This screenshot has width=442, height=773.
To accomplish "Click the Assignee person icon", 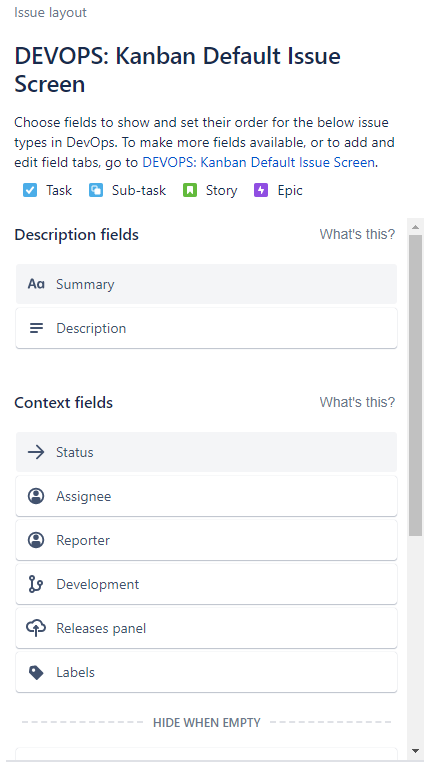I will tap(36, 496).
